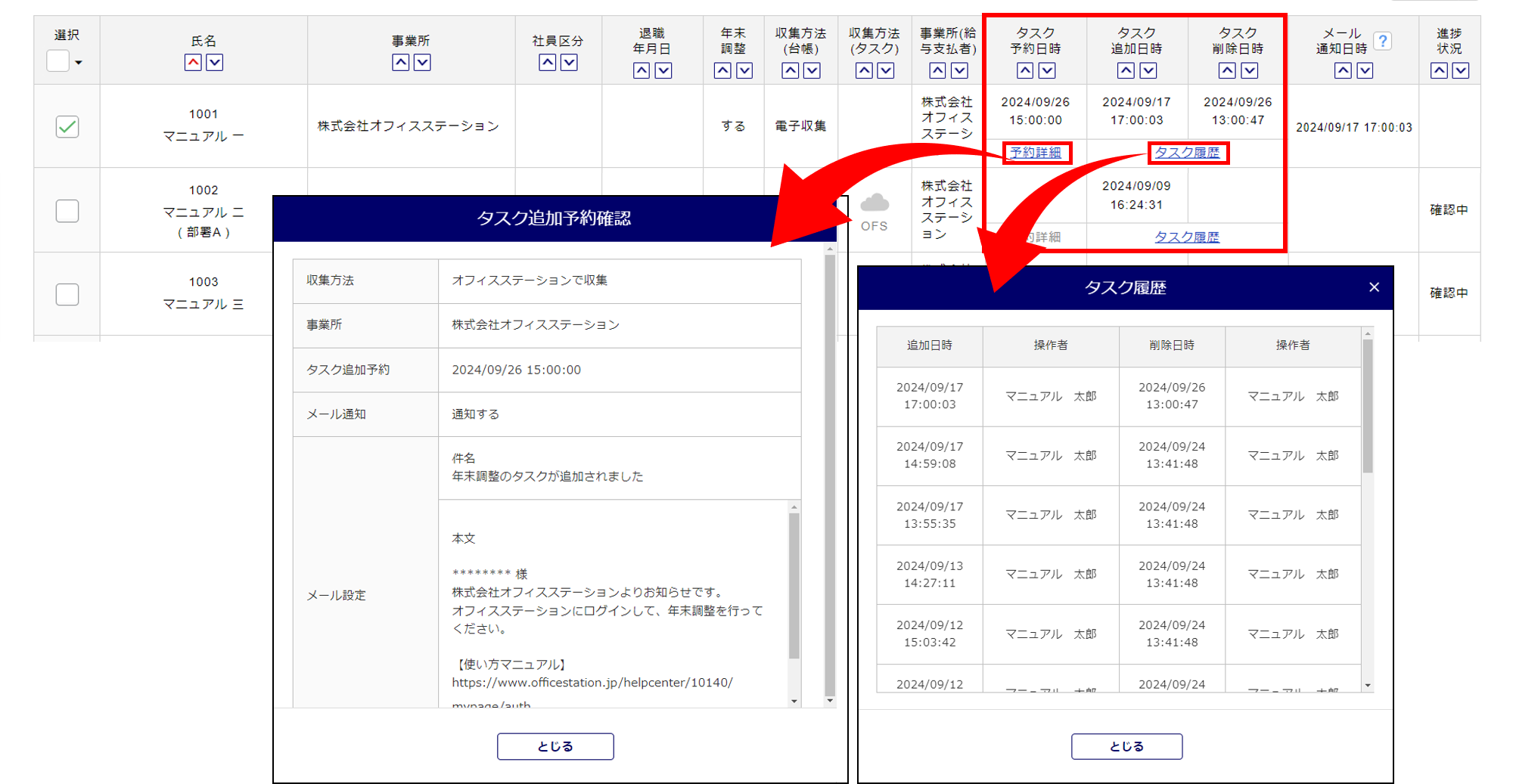
Task: Close タスク履歴 dialog with X
Action: (x=1375, y=287)
